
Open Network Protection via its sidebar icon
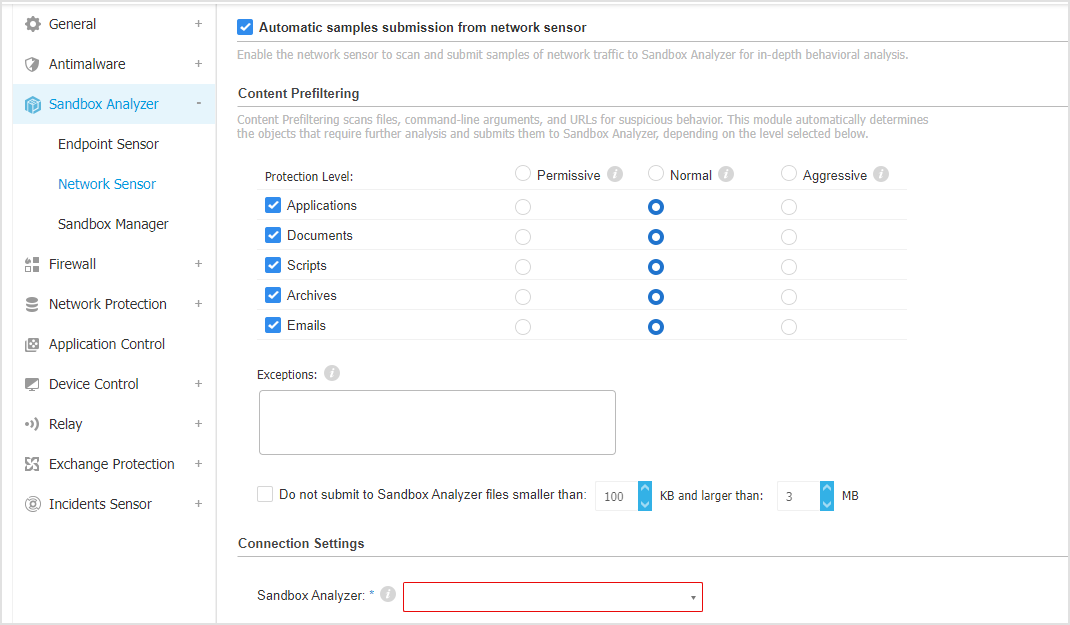point(30,303)
